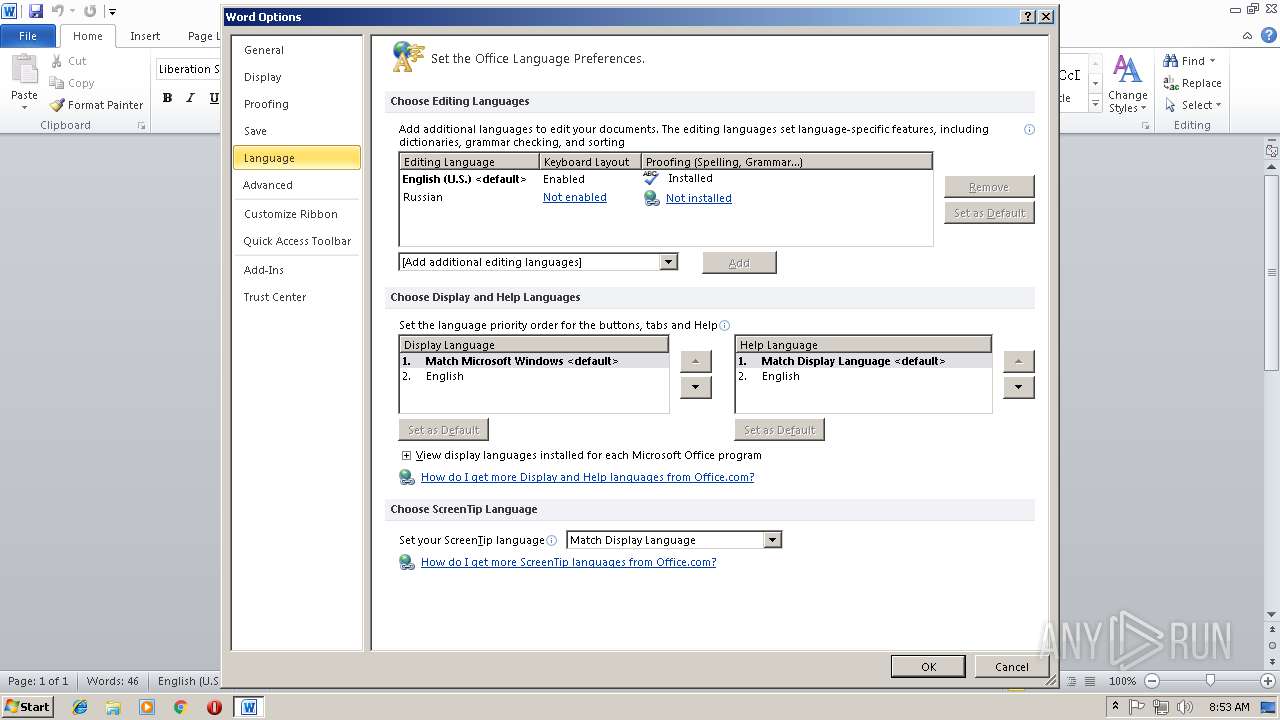Image resolution: width=1280 pixels, height=720 pixels.
Task: Open the Windows Start button
Action: point(27,707)
